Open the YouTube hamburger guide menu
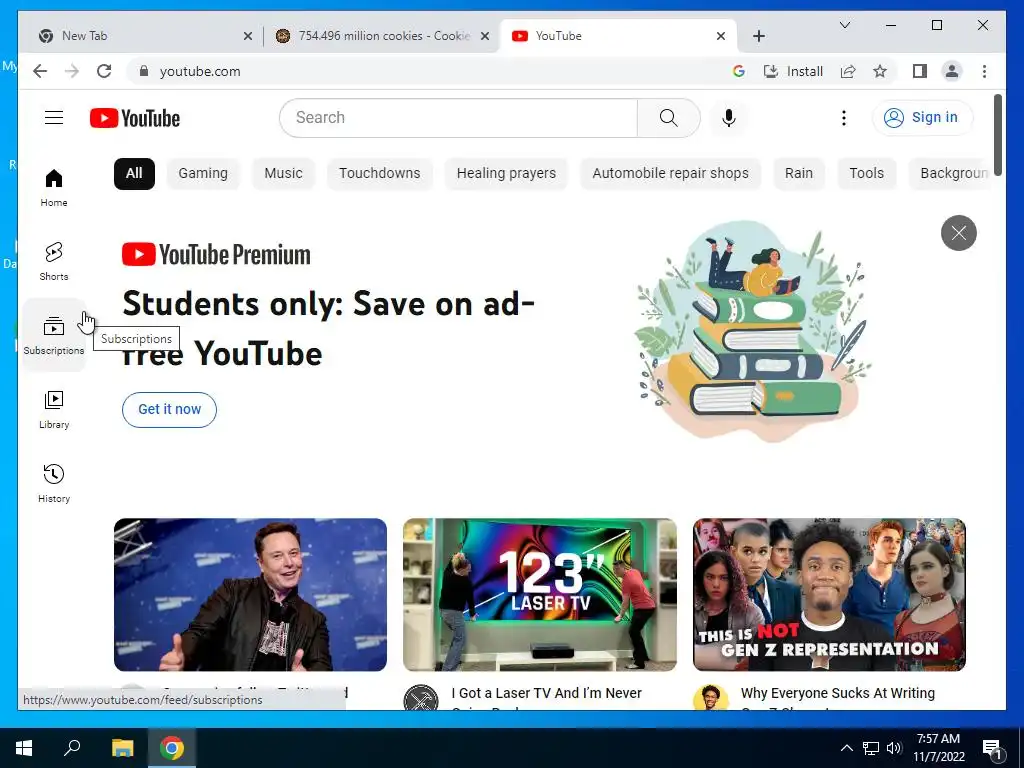 click(x=54, y=118)
